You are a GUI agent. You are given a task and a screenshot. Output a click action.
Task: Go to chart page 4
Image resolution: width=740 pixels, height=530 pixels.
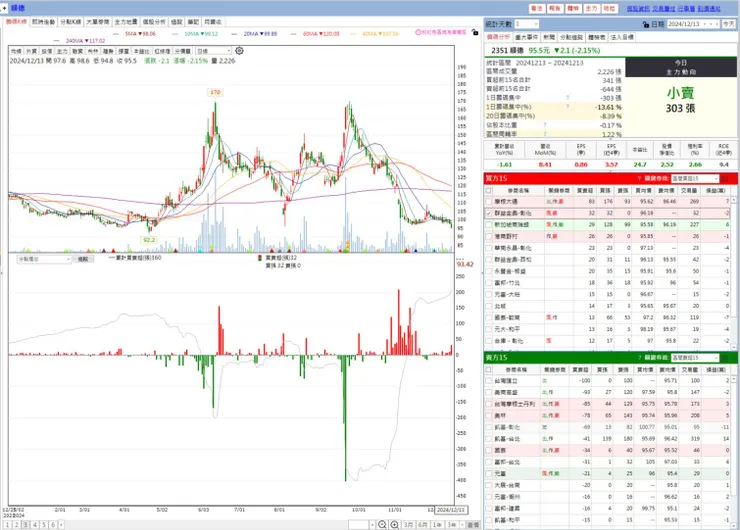point(35,524)
